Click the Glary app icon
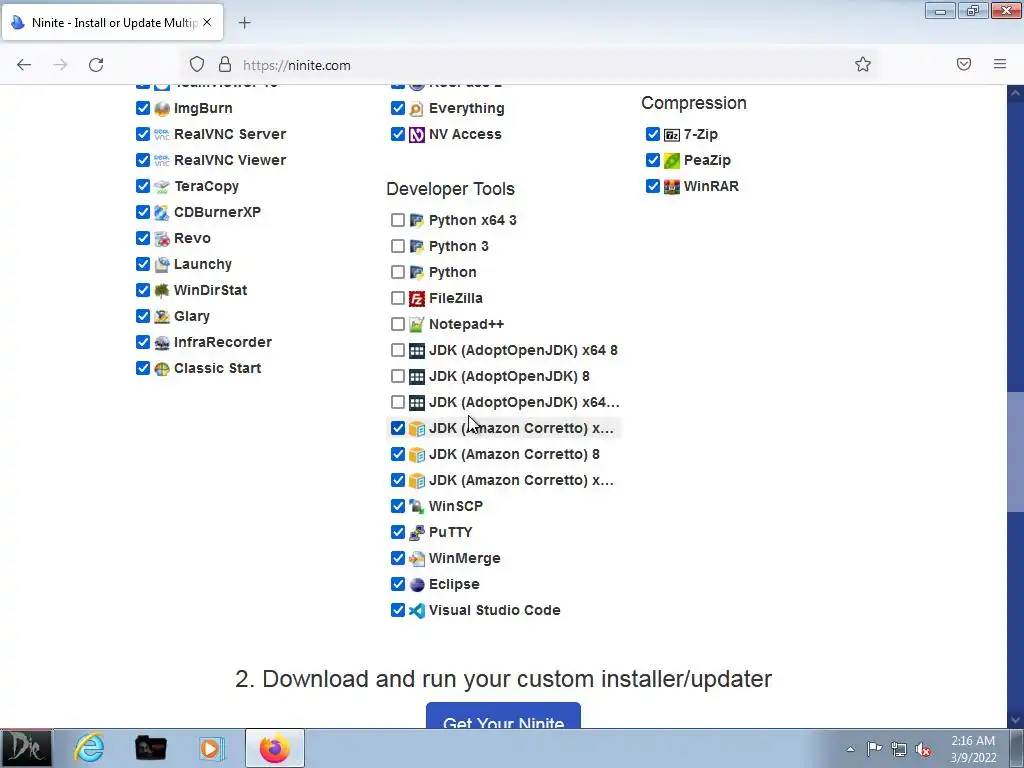 pyautogui.click(x=161, y=317)
